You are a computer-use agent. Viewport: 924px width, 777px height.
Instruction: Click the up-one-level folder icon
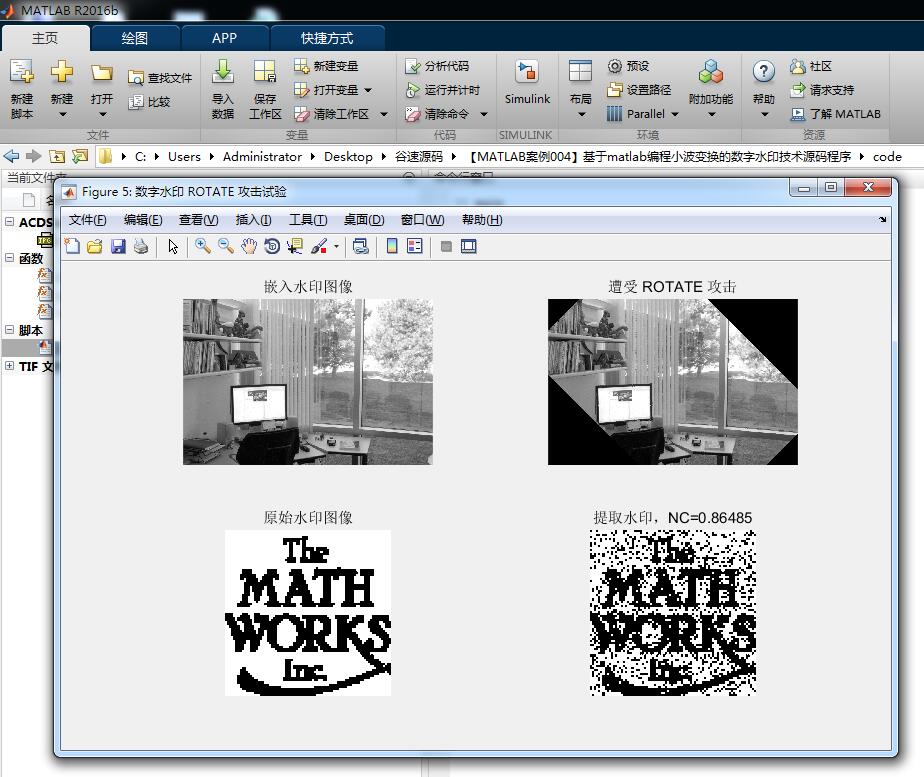tap(57, 156)
